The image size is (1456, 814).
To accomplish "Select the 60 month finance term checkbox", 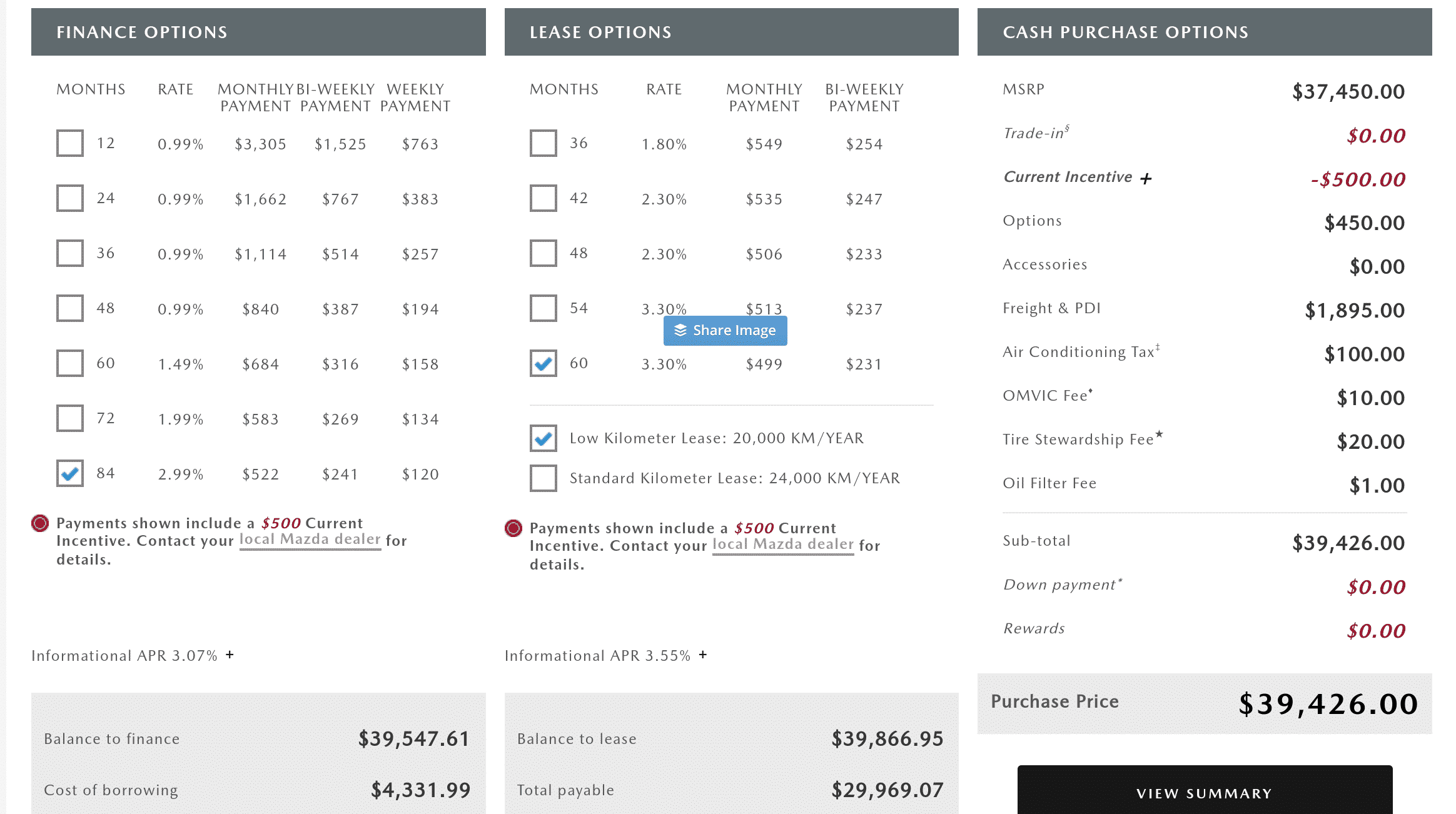I will (x=70, y=363).
